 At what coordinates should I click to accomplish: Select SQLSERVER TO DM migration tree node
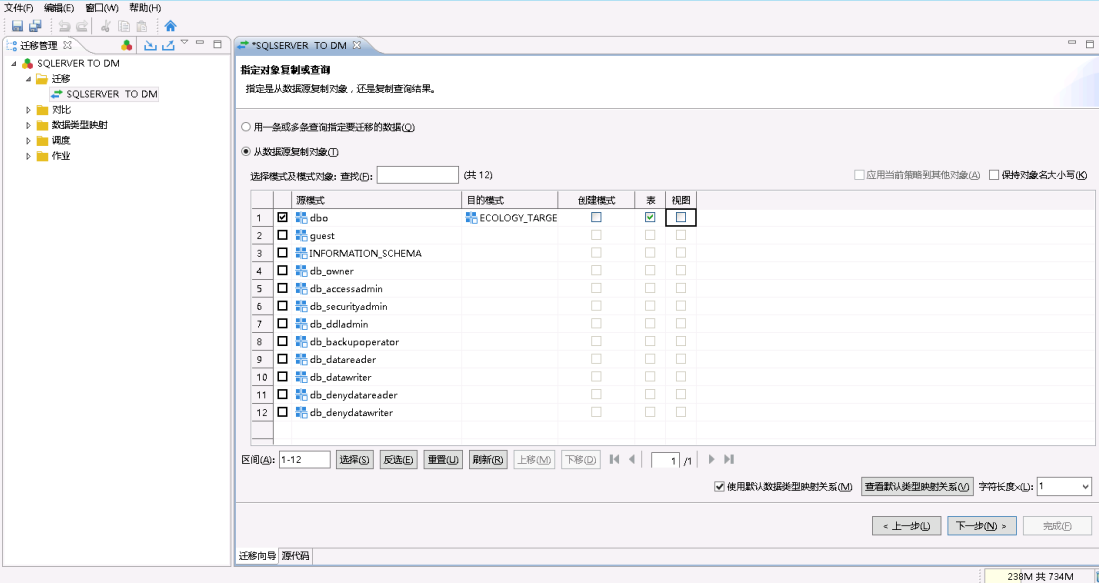pyautogui.click(x=105, y=94)
